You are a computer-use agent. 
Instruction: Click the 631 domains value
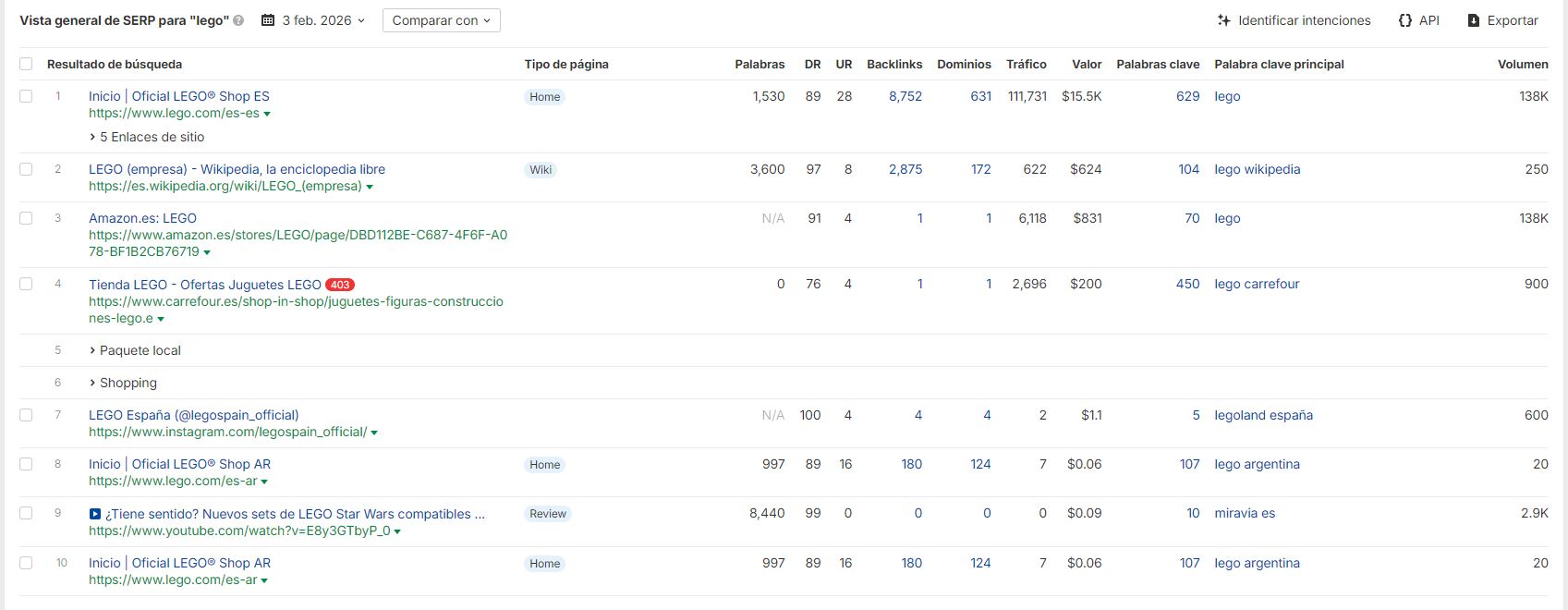pos(980,96)
